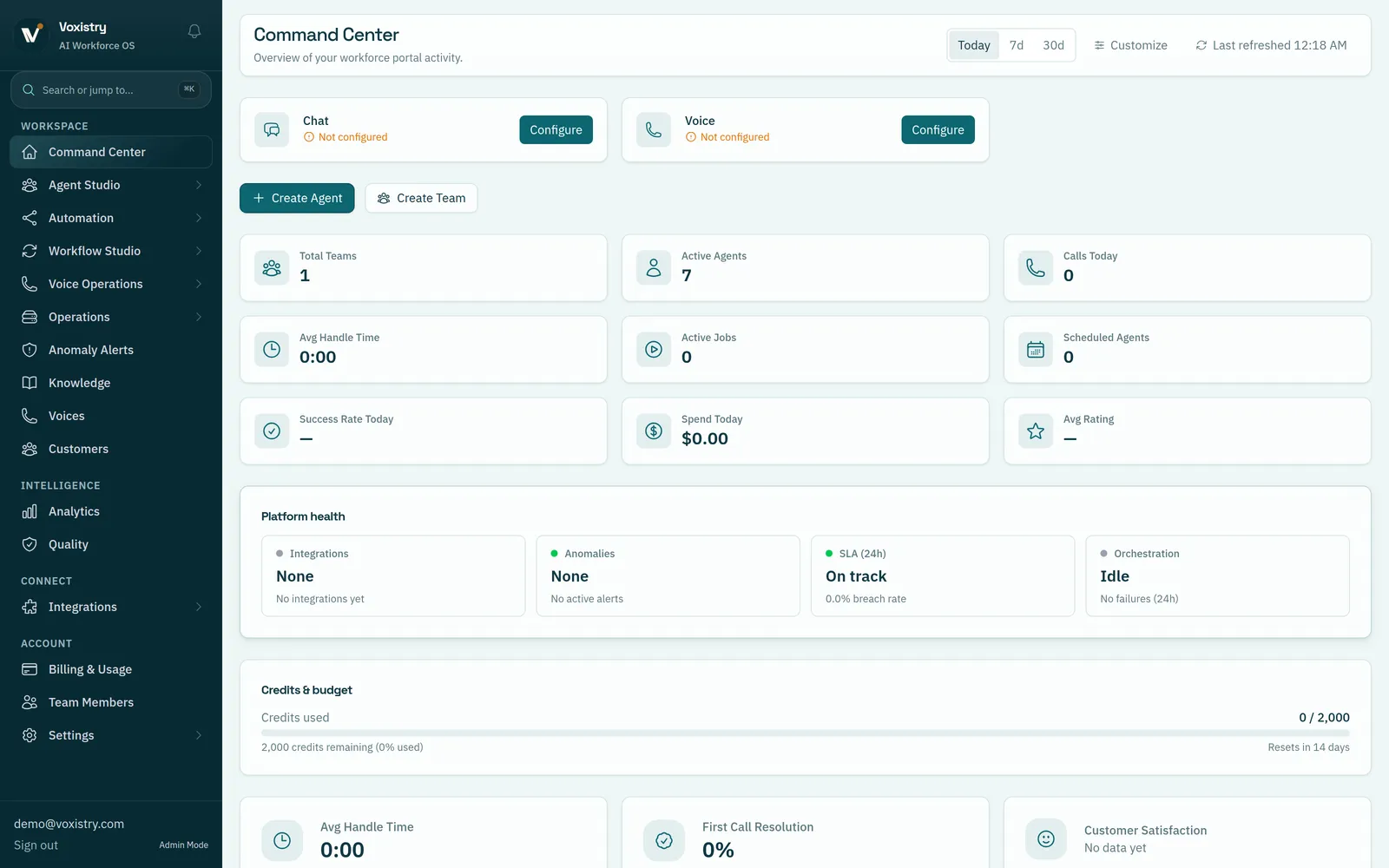Click the Active Jobs play icon
Viewport: 1389px width, 868px height.
[x=654, y=350]
